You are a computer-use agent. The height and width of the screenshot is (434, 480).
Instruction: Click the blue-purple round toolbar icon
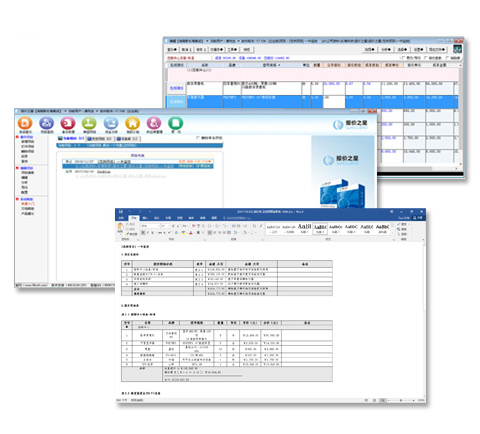[46, 123]
